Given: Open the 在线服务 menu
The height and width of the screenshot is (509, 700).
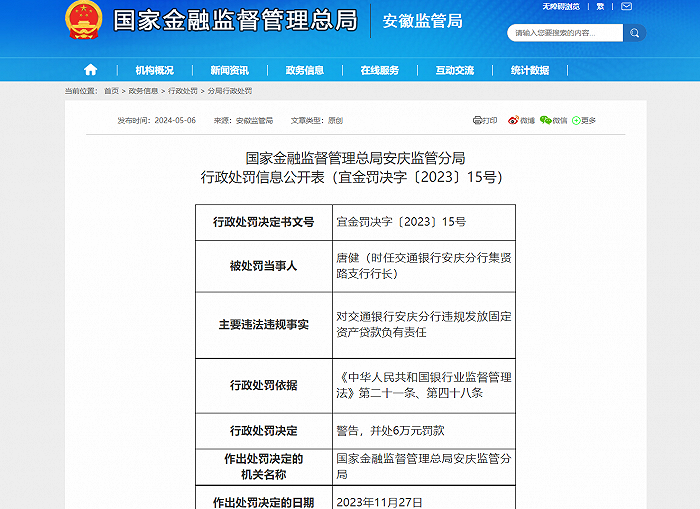Looking at the screenshot, I should [379, 70].
